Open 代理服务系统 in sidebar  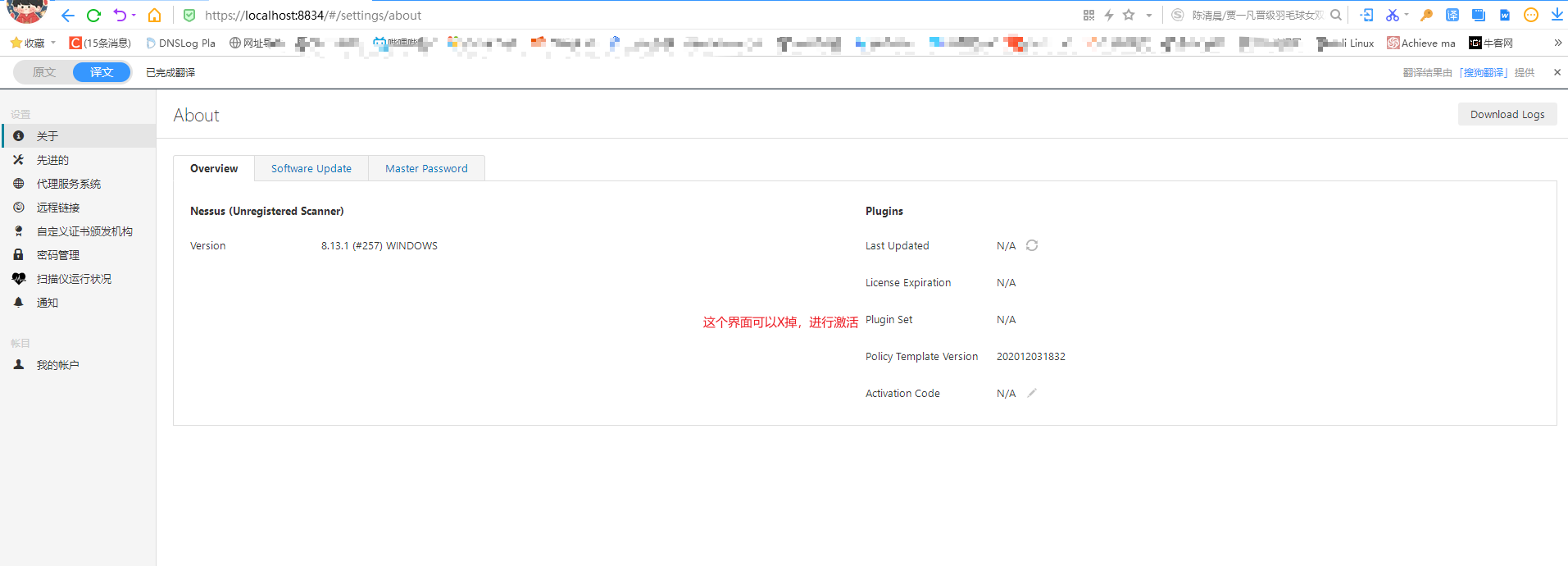[x=78, y=184]
